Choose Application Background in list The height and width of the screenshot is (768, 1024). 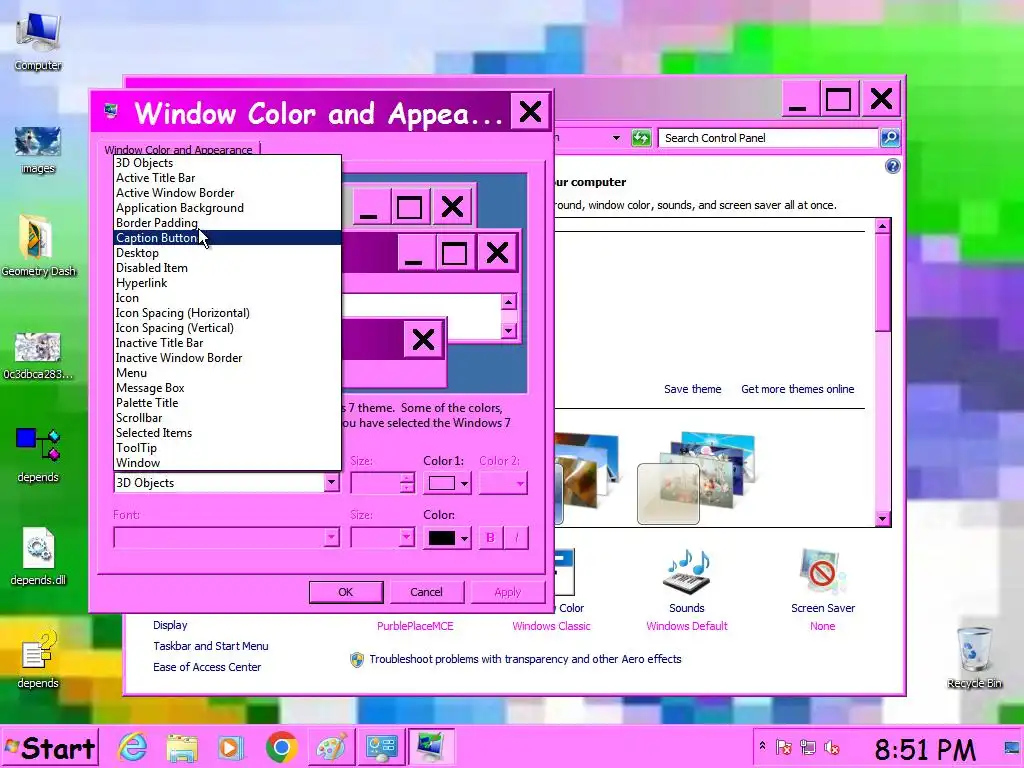pyautogui.click(x=227, y=208)
